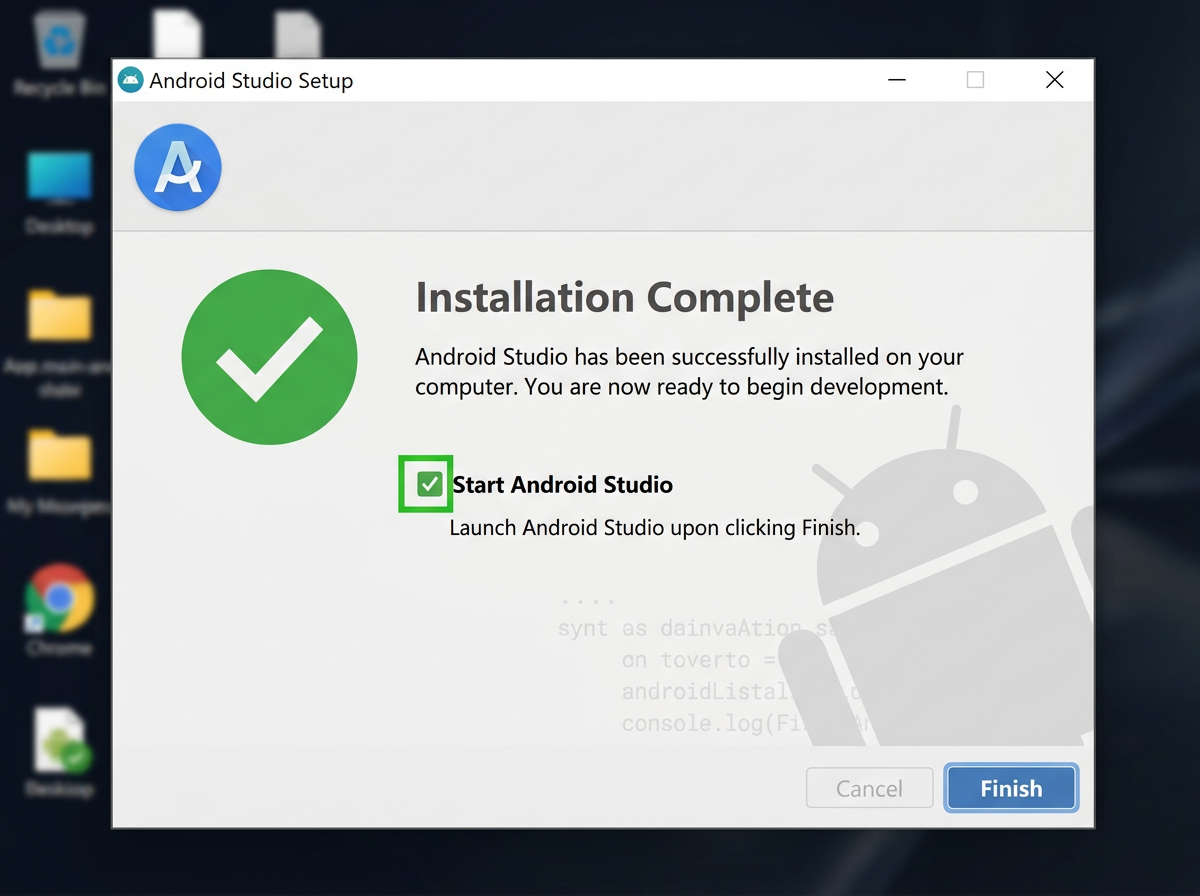The image size is (1200, 896).
Task: Click the Start Android Studio label
Action: point(563,485)
